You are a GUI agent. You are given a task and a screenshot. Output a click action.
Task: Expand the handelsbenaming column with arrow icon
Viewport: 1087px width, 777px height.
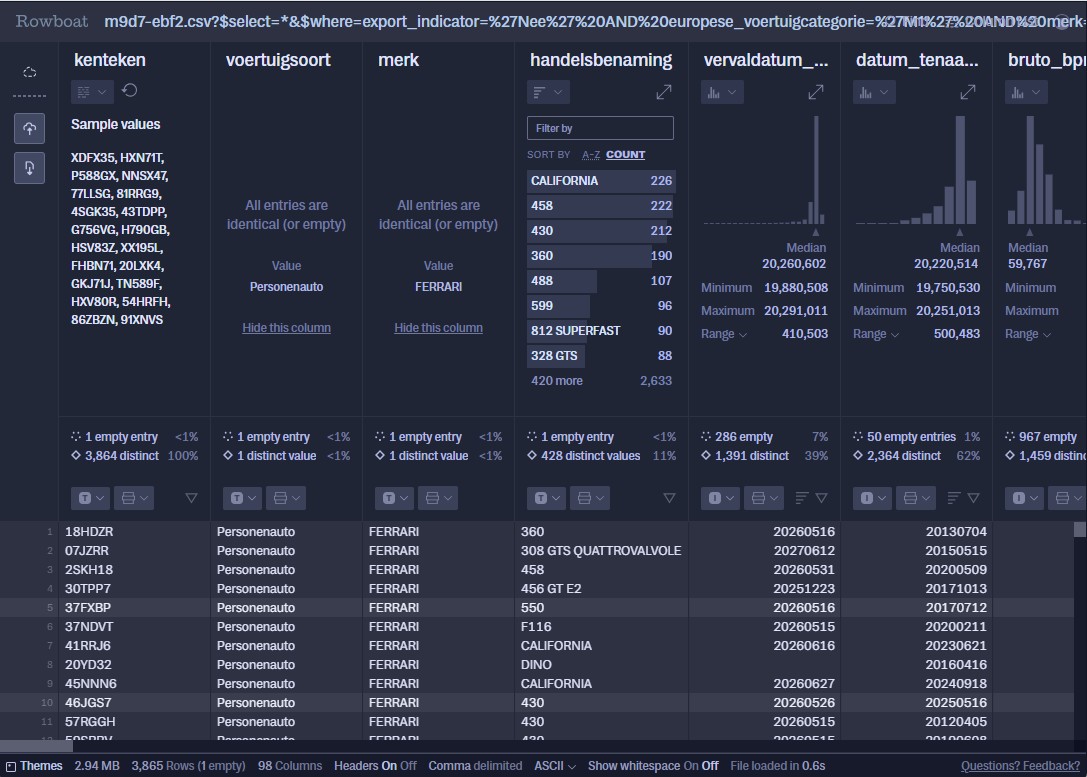tap(663, 92)
